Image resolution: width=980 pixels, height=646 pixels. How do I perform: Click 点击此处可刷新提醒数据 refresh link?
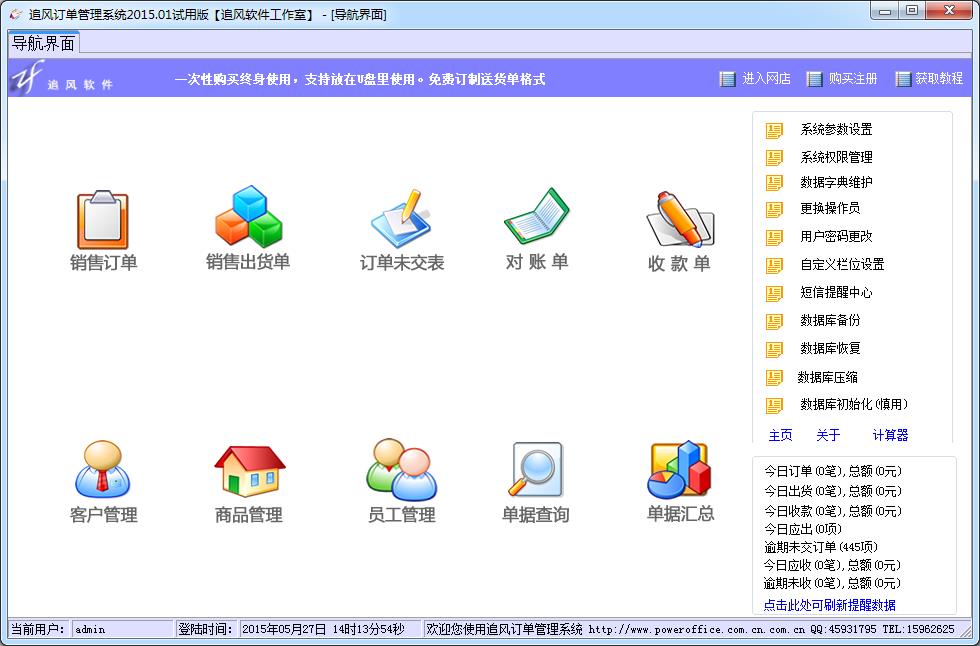pos(829,605)
